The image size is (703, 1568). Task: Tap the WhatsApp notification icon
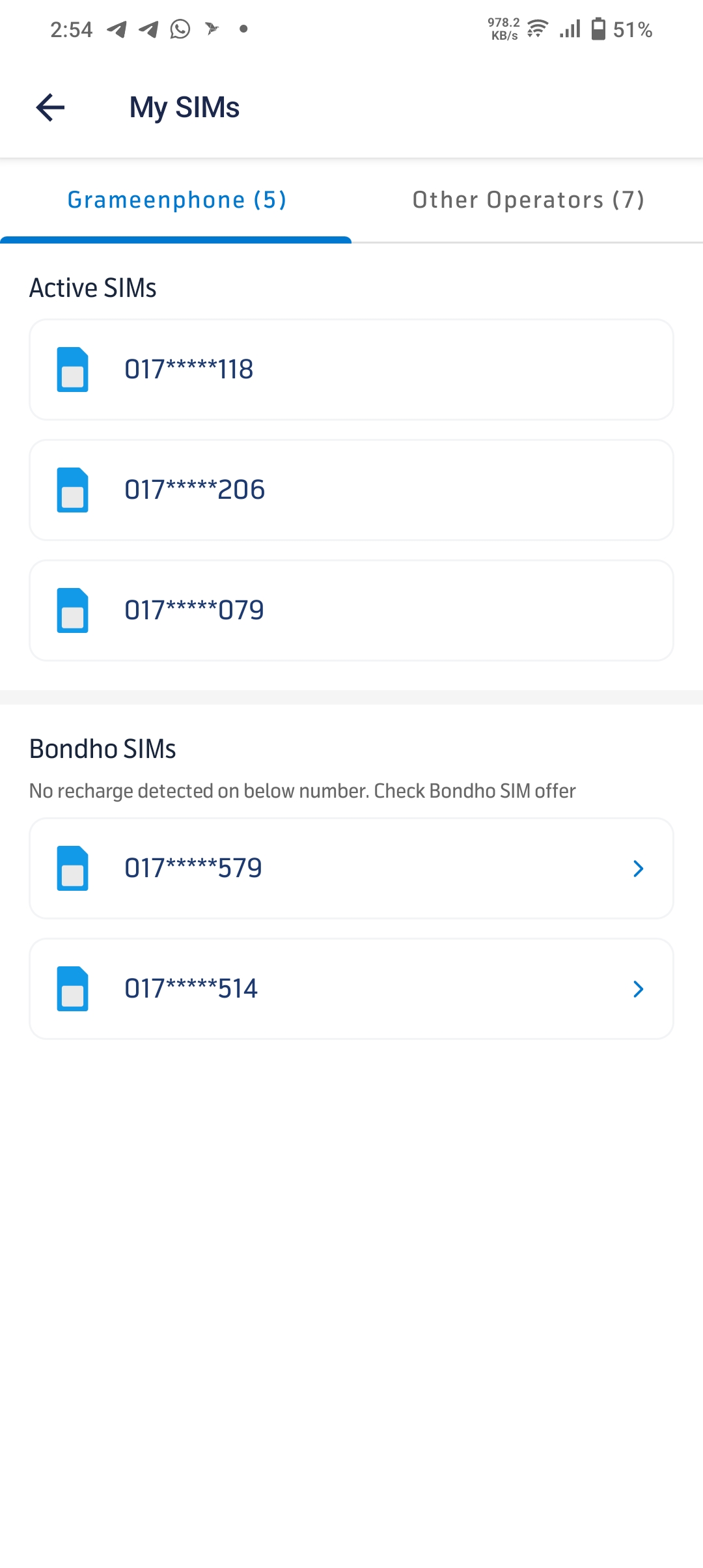180,29
